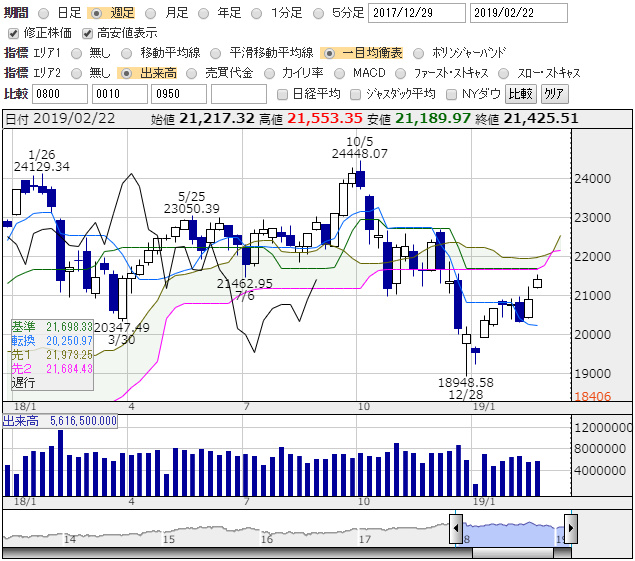Viewport: 635px width, 561px height.
Task: Select 平滑移動平均線 indicator
Action: coord(215,53)
